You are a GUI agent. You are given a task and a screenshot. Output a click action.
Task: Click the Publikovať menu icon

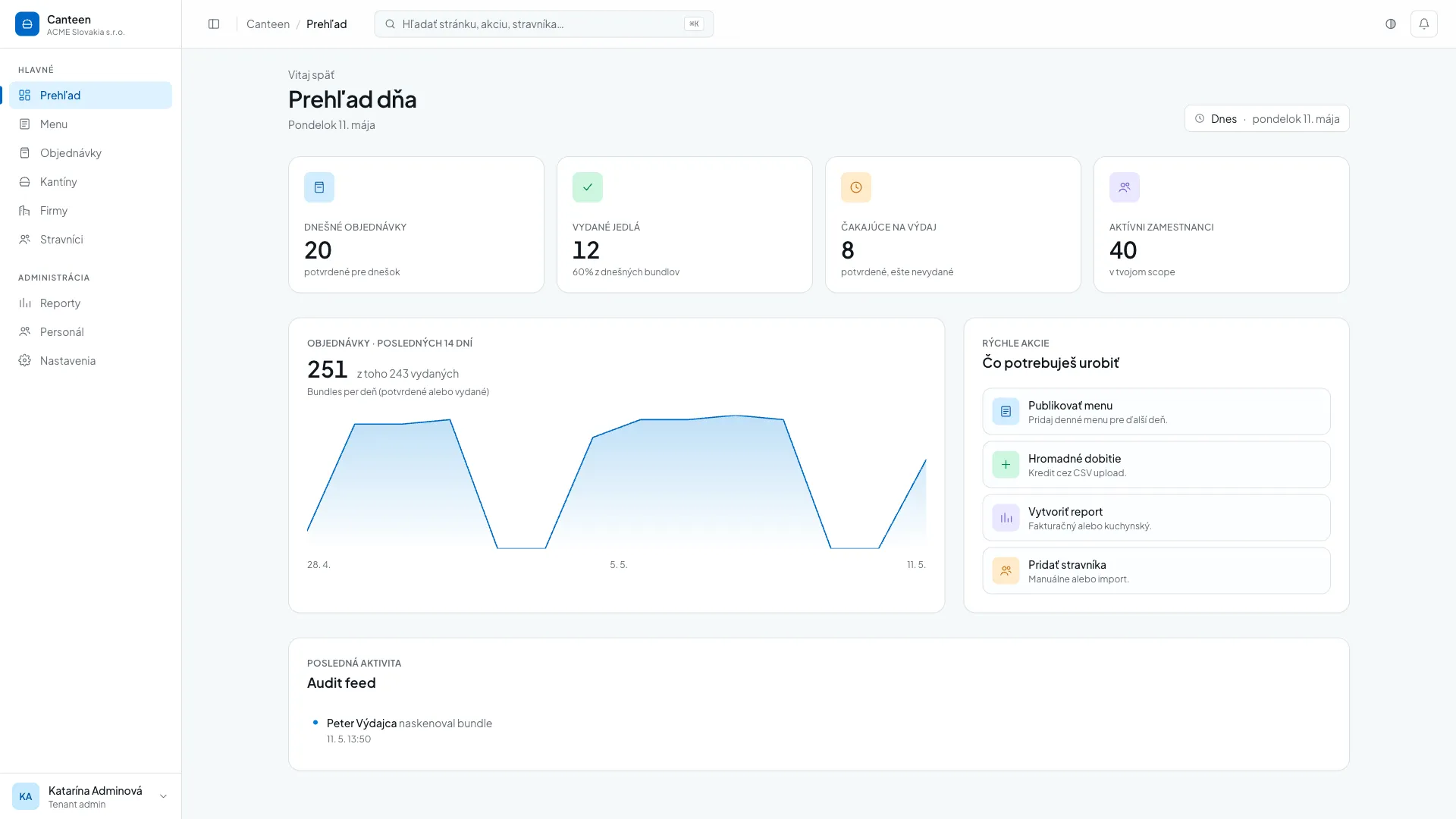click(x=1006, y=412)
